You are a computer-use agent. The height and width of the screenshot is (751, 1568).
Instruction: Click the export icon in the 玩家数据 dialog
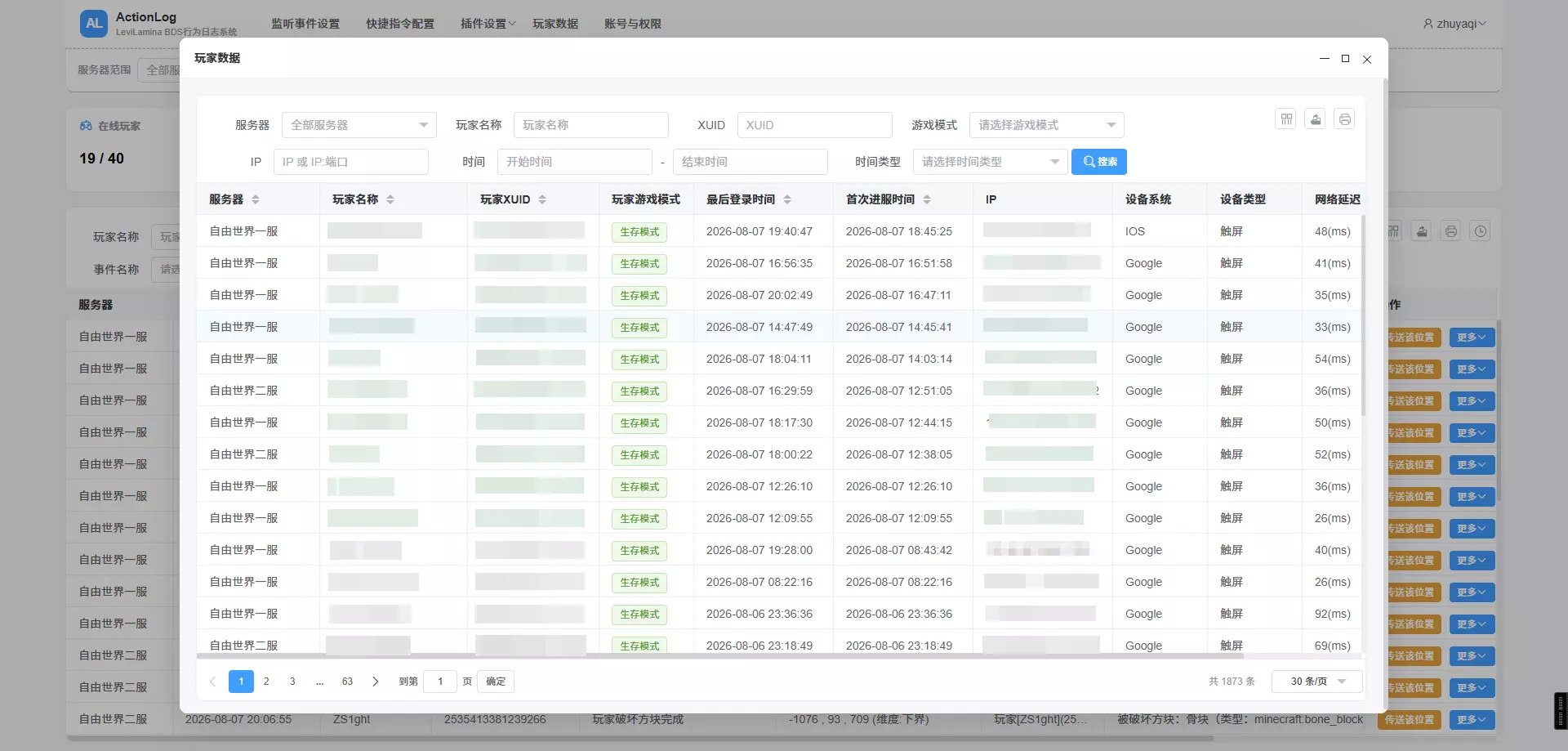coord(1316,119)
